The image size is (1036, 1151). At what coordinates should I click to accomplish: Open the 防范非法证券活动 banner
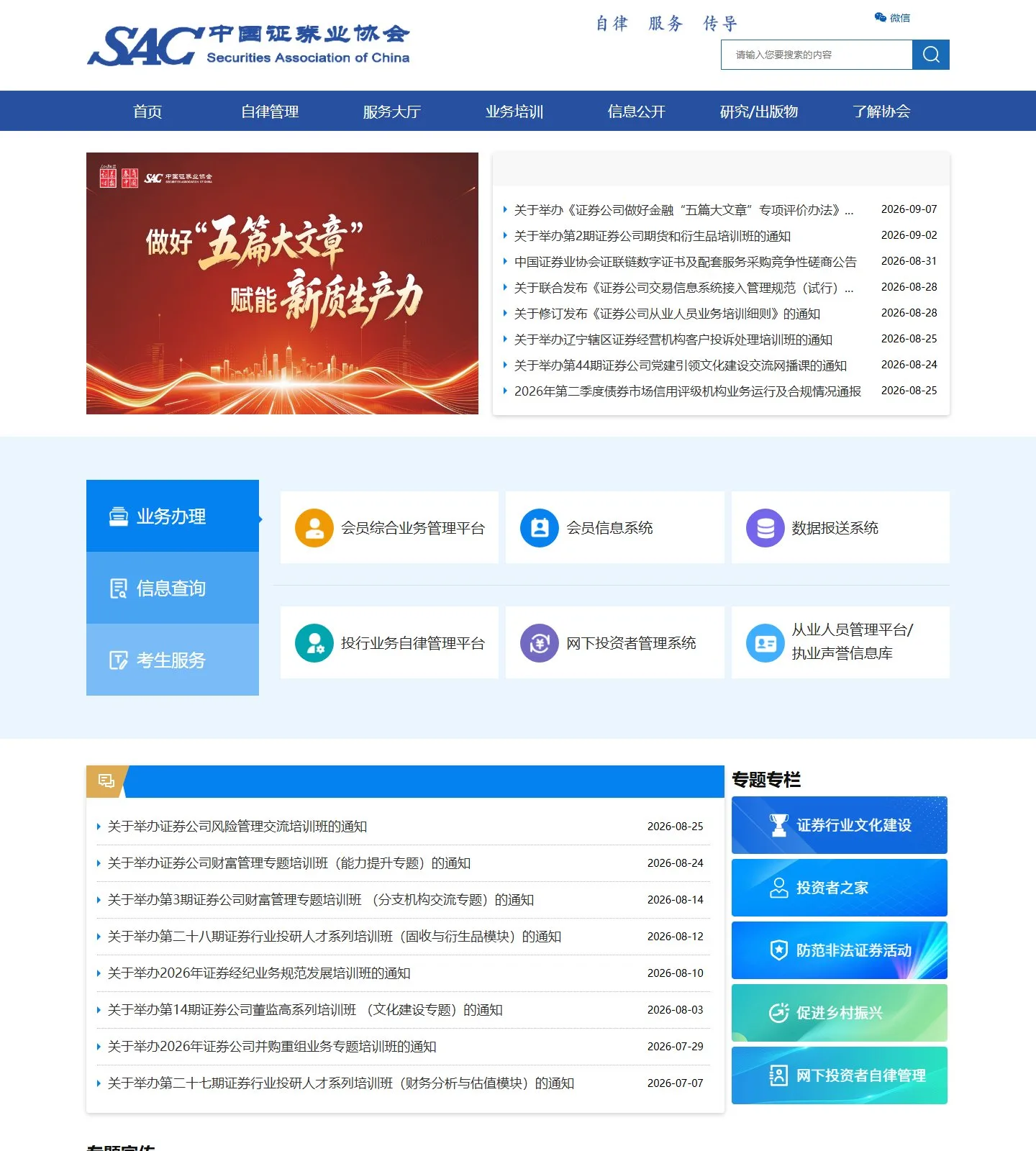pos(840,950)
